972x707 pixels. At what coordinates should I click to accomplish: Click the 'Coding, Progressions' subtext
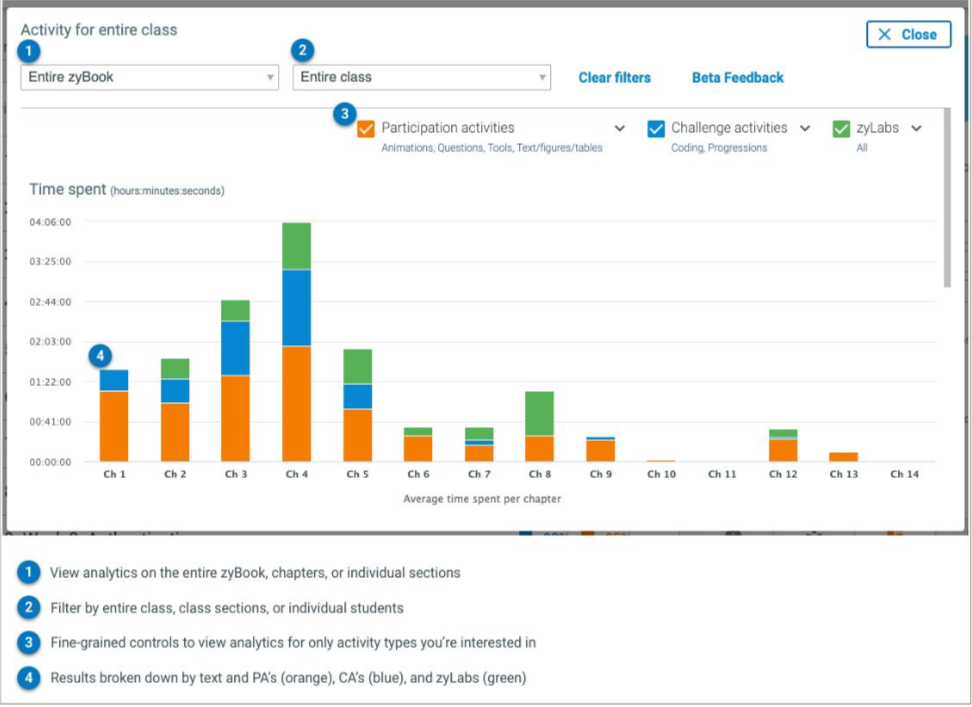[x=719, y=147]
